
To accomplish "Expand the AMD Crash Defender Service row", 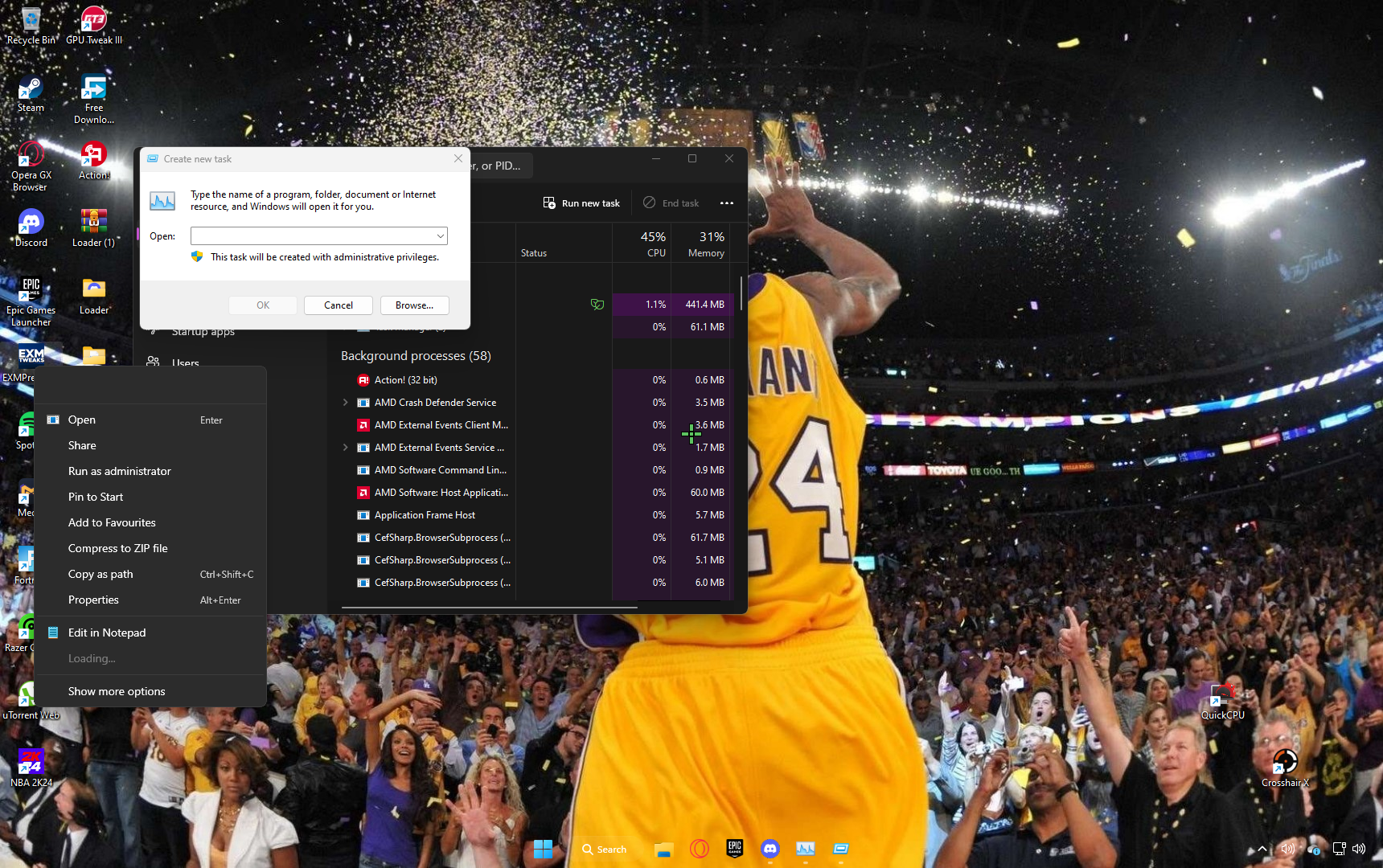I will coord(346,403).
